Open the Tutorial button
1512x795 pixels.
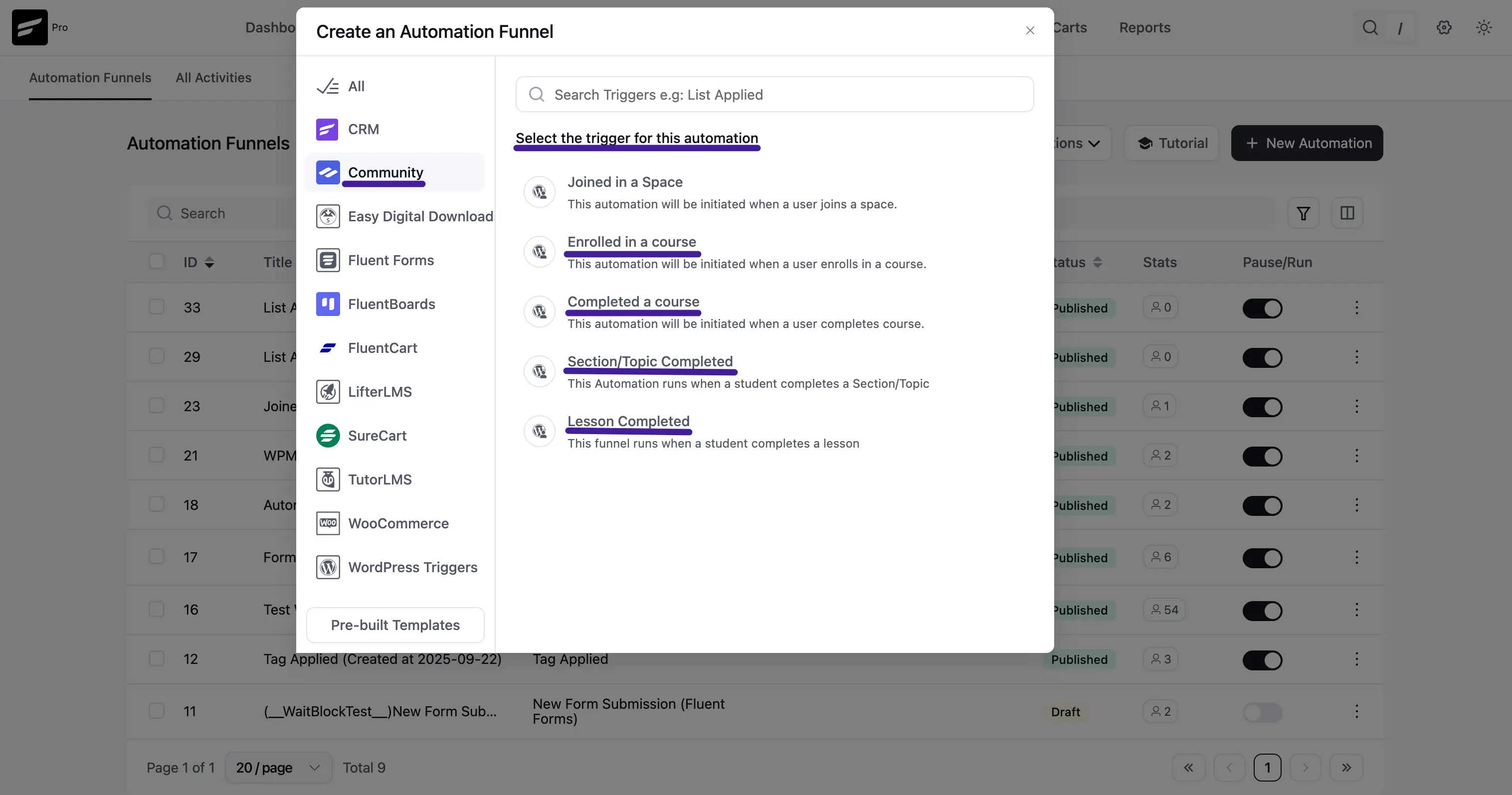pos(1171,143)
